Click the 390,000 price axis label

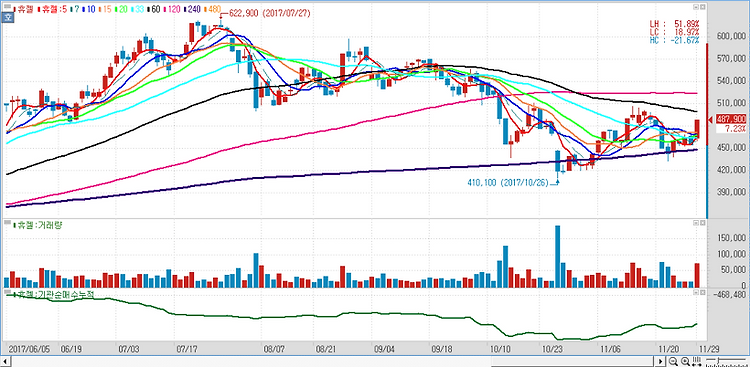(x=732, y=192)
